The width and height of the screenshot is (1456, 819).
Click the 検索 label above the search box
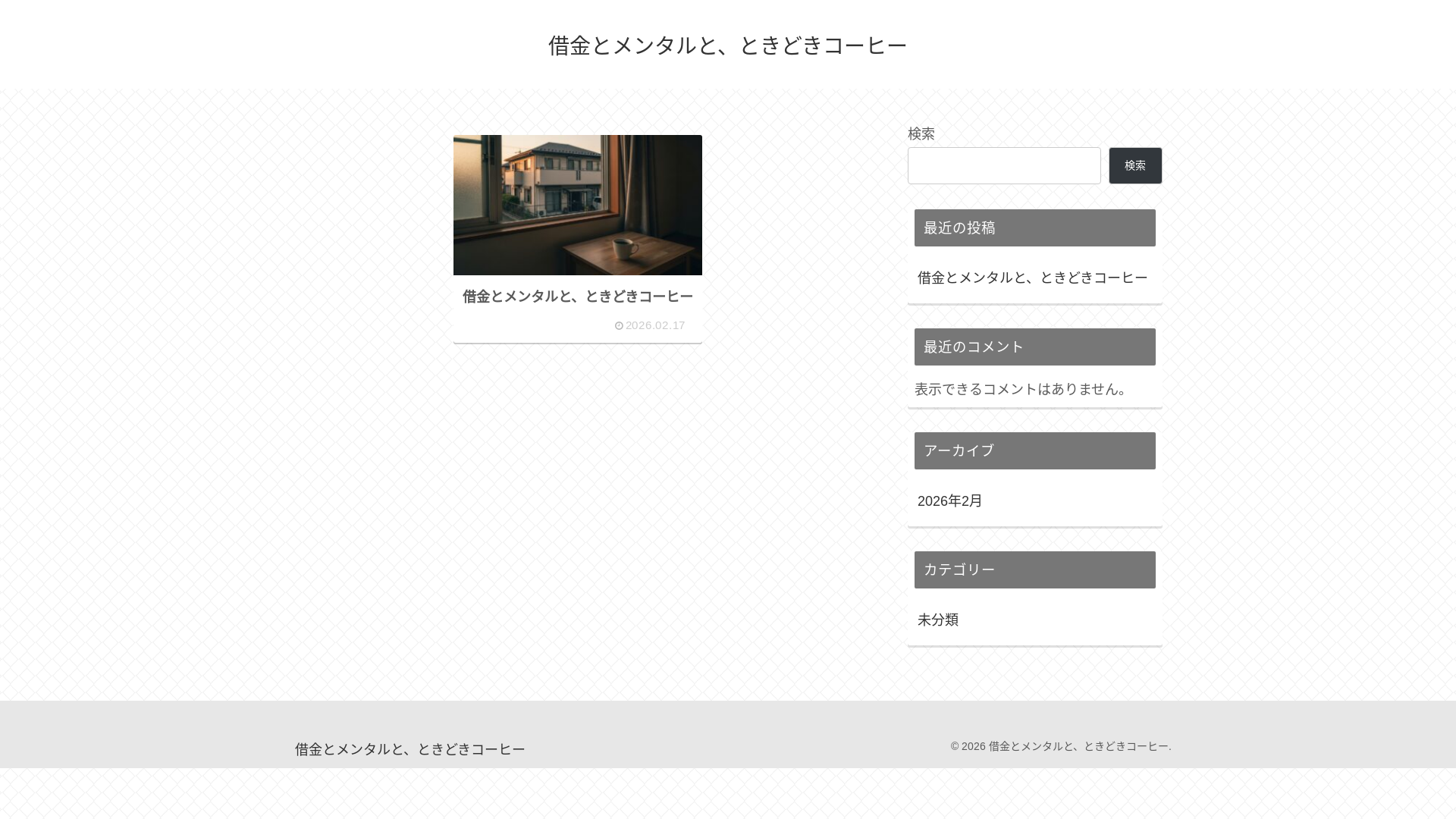tap(921, 133)
